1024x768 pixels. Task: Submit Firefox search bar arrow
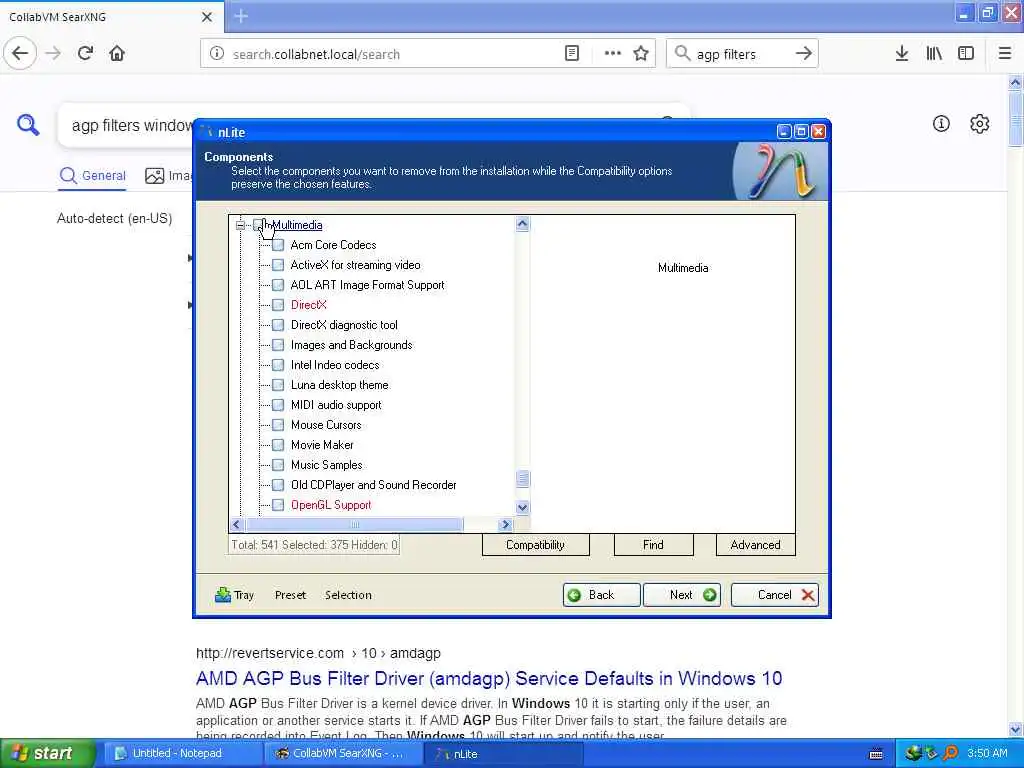(803, 54)
